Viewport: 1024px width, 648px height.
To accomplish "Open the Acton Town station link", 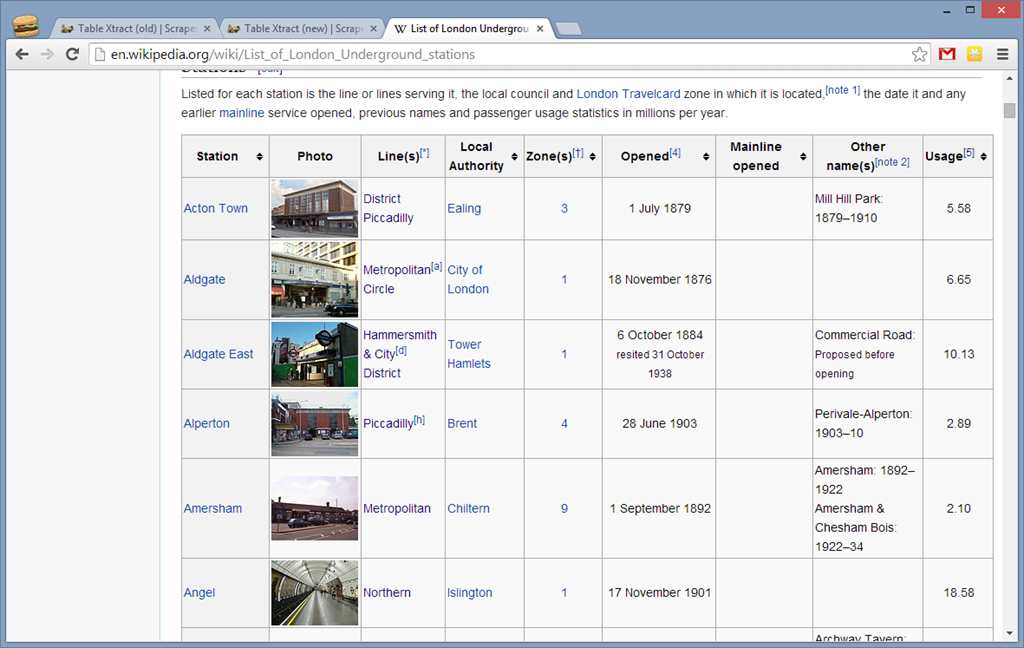I will (x=216, y=208).
